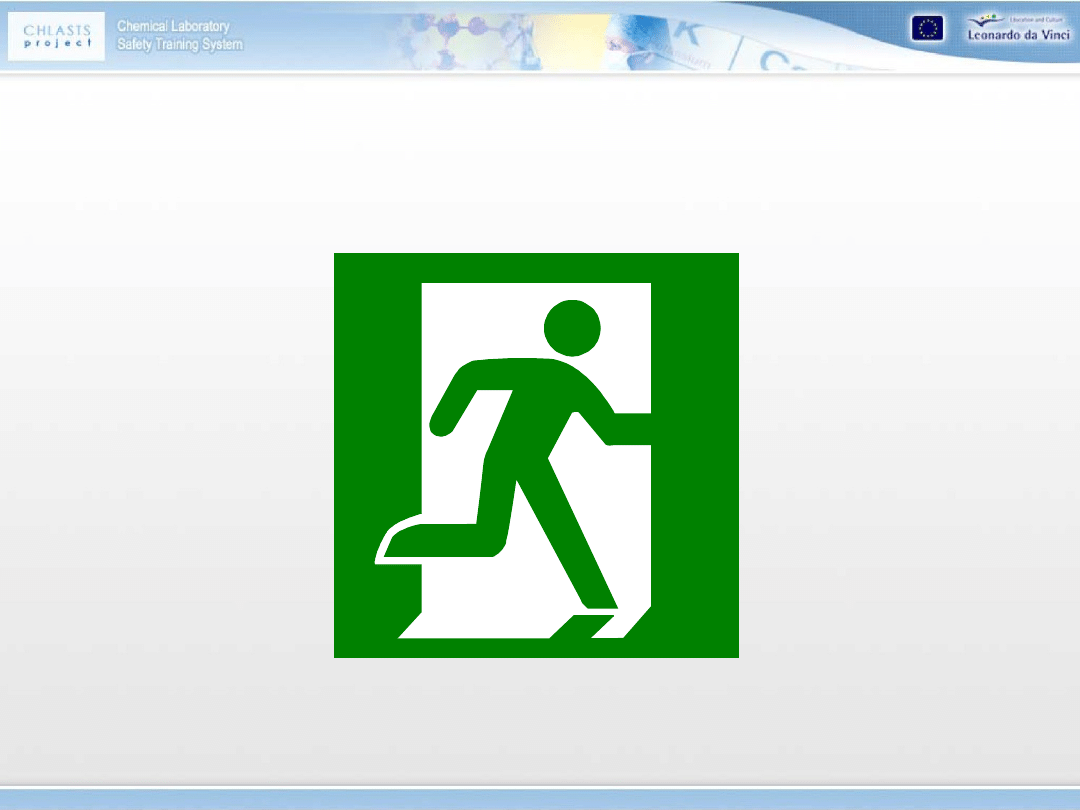Click the running man's trailing back foot

pos(395,545)
